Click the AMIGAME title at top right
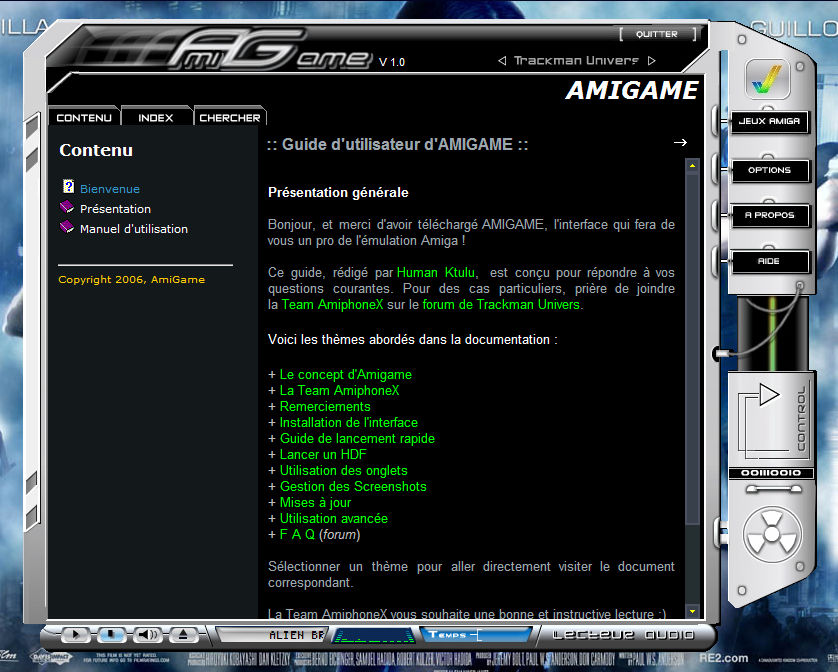Screen dimensions: 838x672 tap(632, 90)
